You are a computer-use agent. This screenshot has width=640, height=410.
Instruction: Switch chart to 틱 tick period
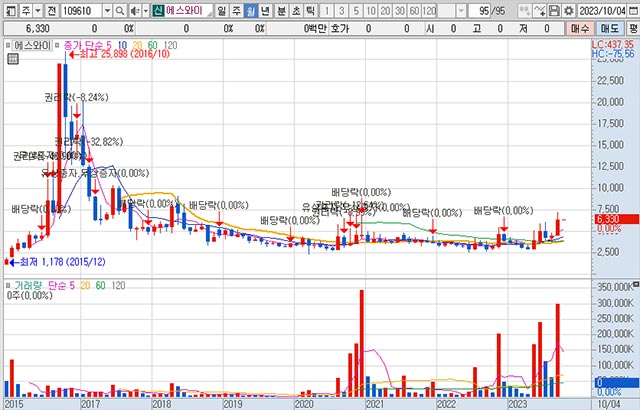[310, 11]
